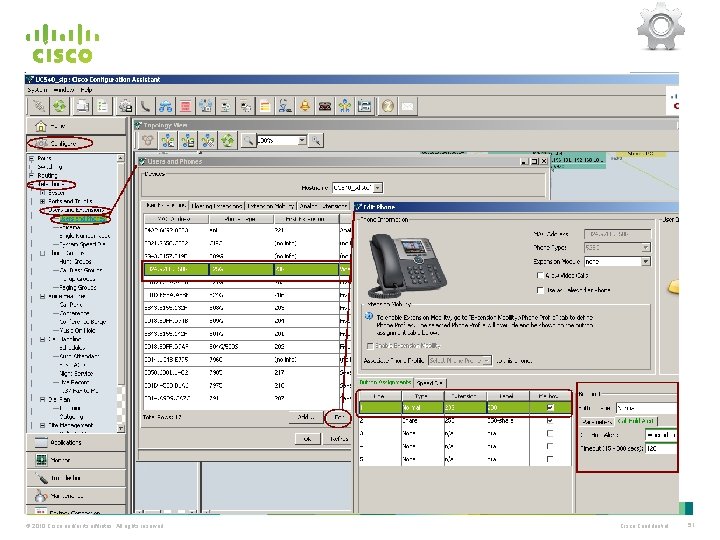Image resolution: width=720 pixels, height=540 pixels.
Task: Check the Mailbox box in button row 4
Action: 550,446
